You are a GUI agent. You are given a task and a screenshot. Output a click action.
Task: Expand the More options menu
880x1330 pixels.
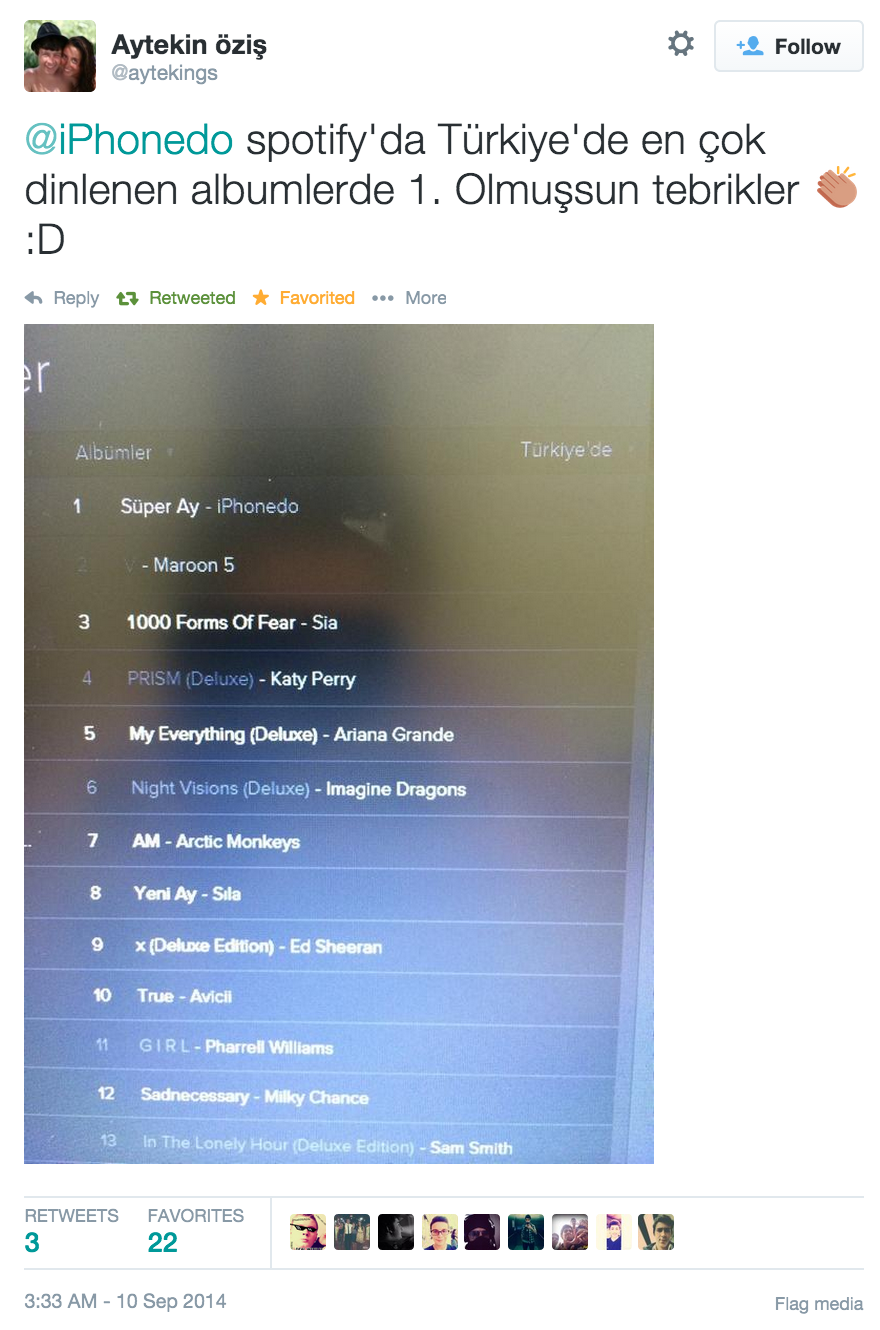409,298
